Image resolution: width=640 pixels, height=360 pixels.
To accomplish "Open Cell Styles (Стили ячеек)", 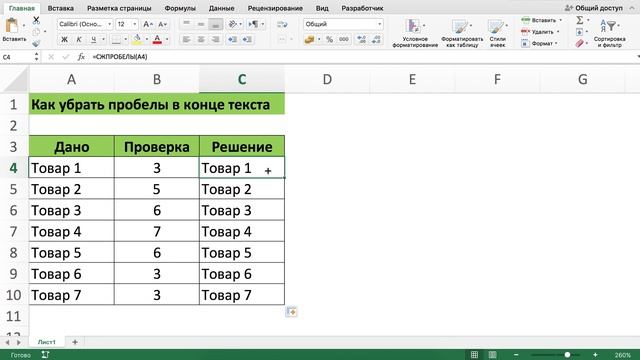I will click(497, 33).
